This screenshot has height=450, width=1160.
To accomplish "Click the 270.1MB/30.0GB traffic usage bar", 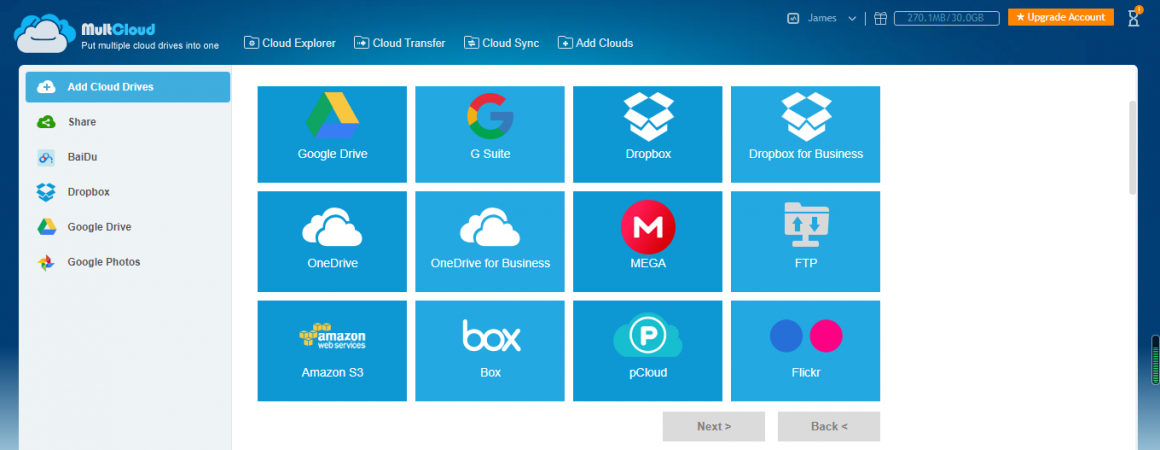I will 946,19.
